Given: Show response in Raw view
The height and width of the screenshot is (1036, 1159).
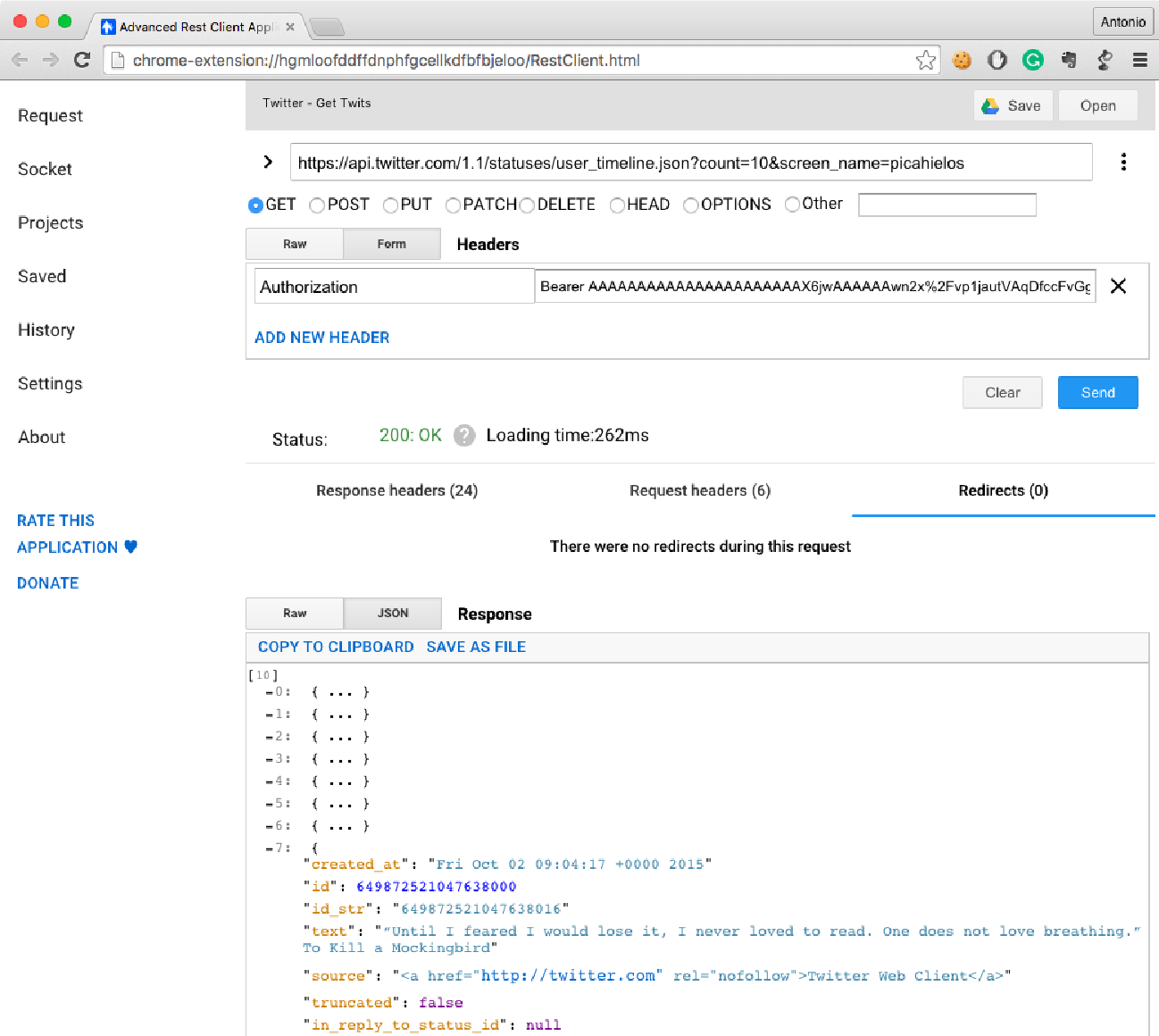Looking at the screenshot, I should pos(295,614).
